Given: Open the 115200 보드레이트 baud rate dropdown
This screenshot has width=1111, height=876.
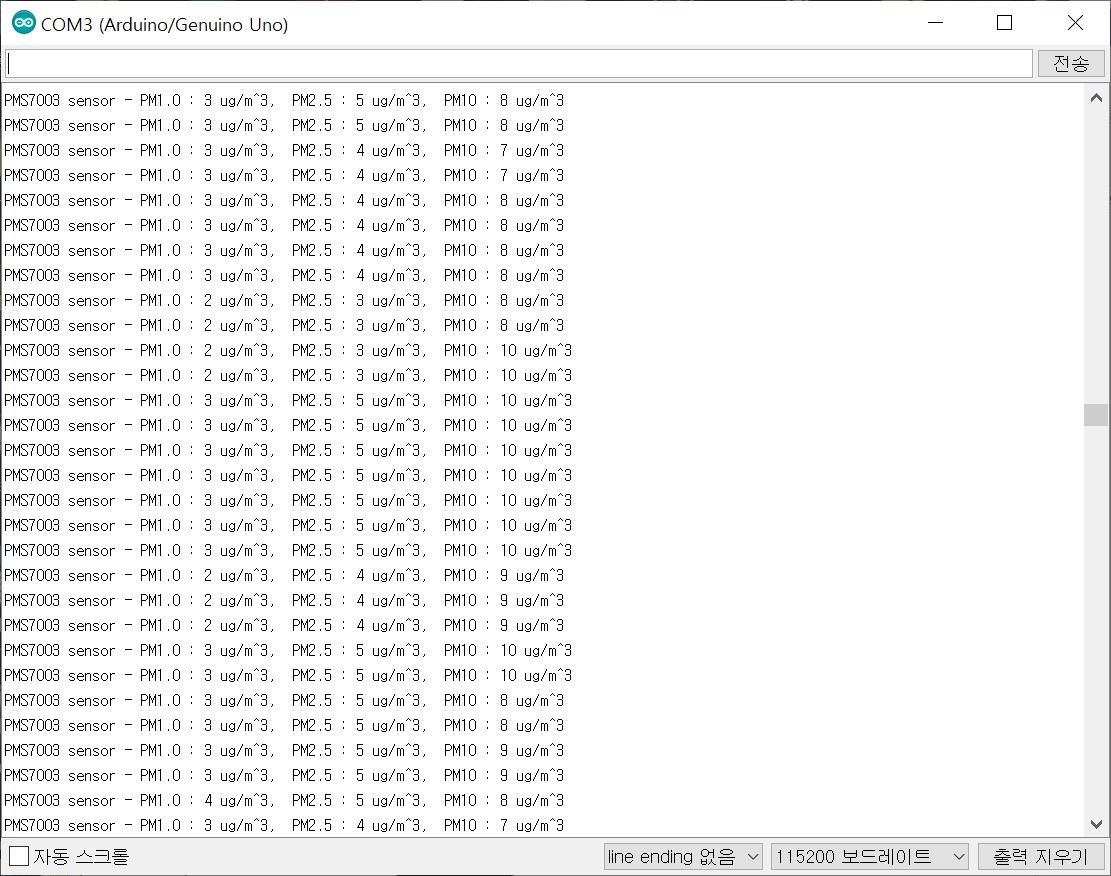Looking at the screenshot, I should click(x=869, y=856).
